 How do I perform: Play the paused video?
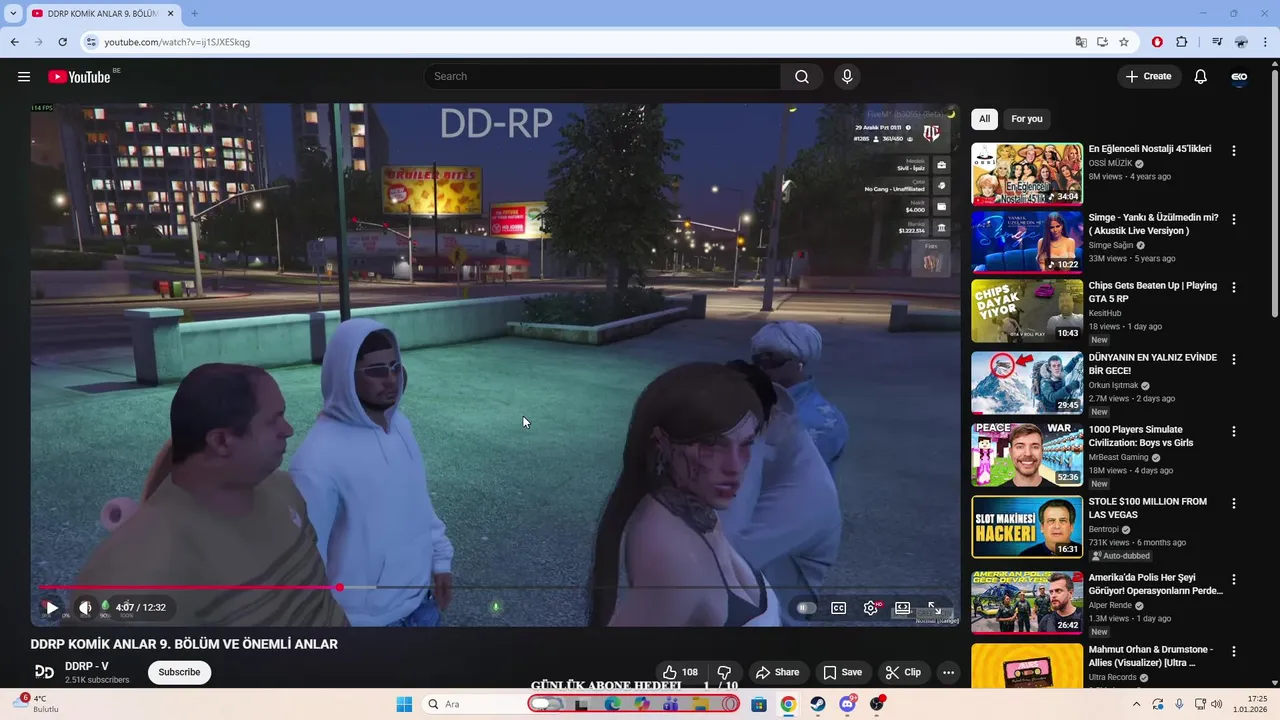(x=52, y=607)
